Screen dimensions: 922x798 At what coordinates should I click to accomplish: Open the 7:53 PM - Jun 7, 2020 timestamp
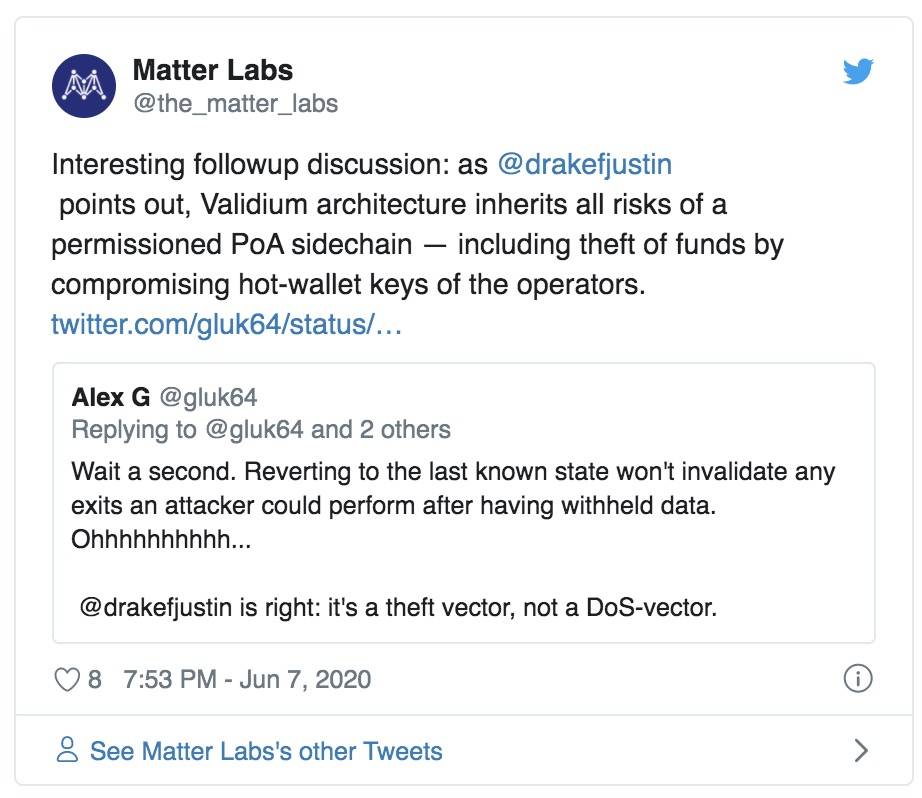247,679
